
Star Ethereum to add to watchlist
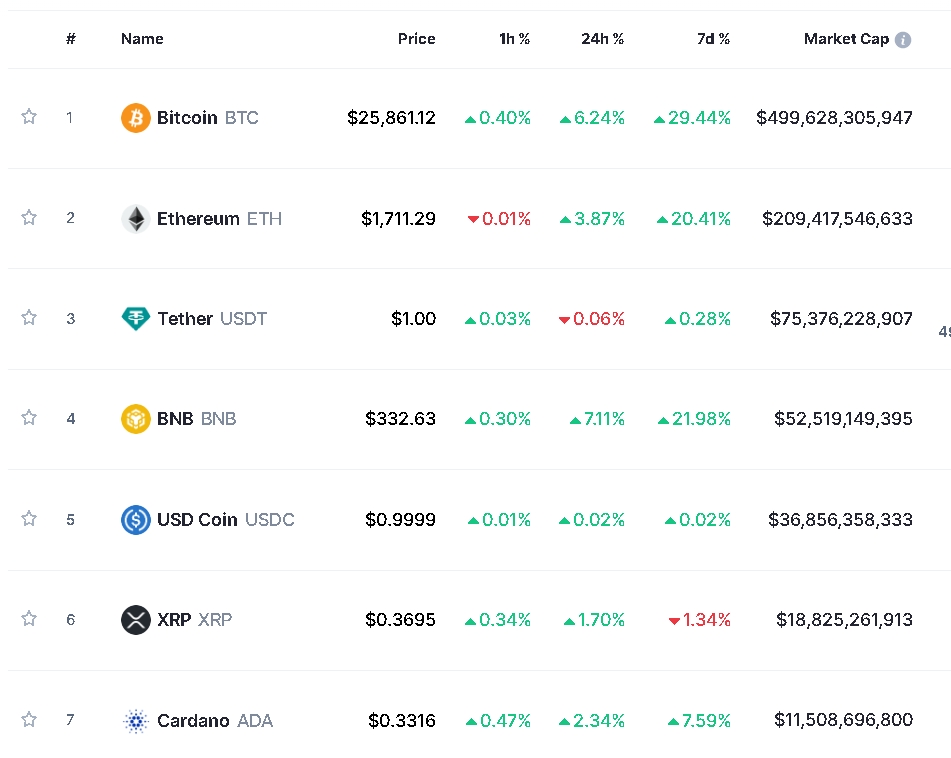[29, 217]
